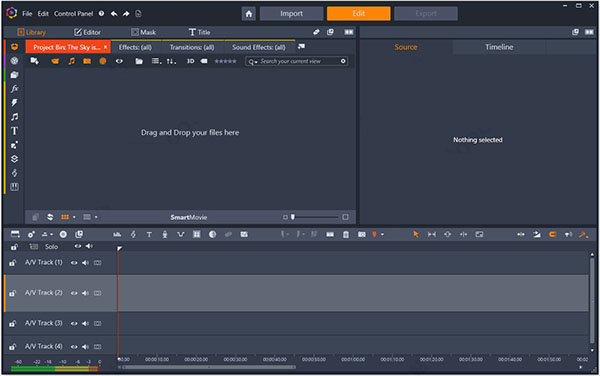Expand the storyboard dropdown arrow in the timeline toolbar
The height and width of the screenshot is (376, 600).
(x=51, y=234)
